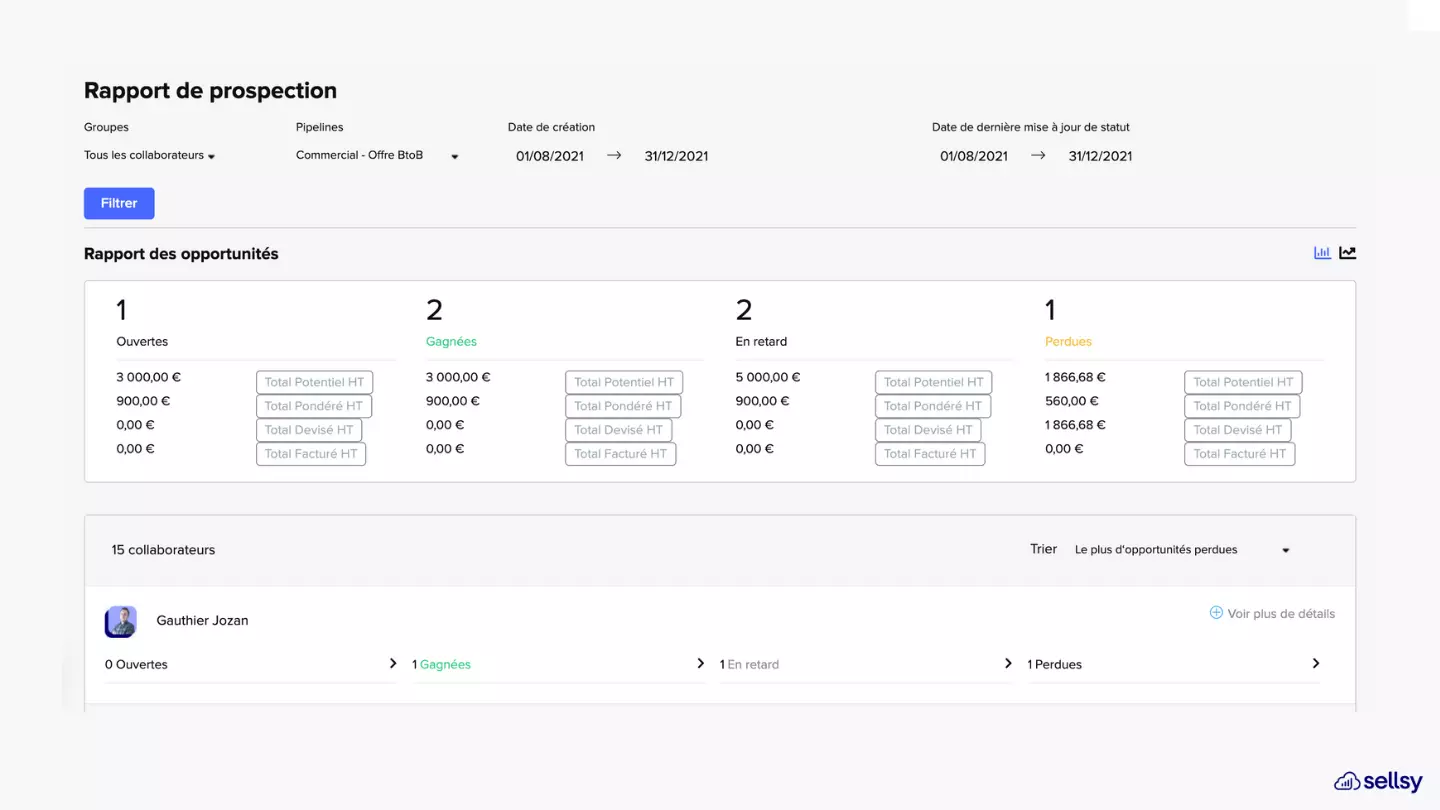Screen dimensions: 1440x810
Task: Click Total Potentiel HT tag under Ouvertes
Action: [314, 382]
